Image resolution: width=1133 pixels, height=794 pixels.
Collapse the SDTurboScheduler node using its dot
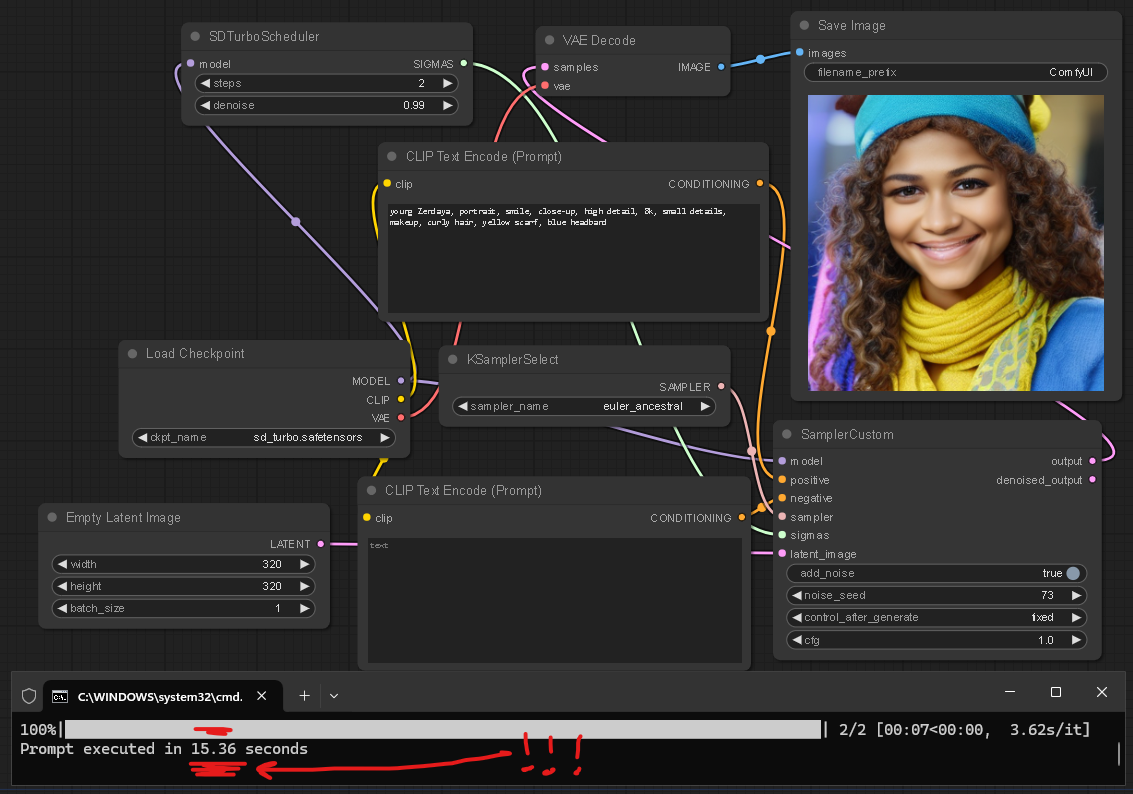coord(194,37)
